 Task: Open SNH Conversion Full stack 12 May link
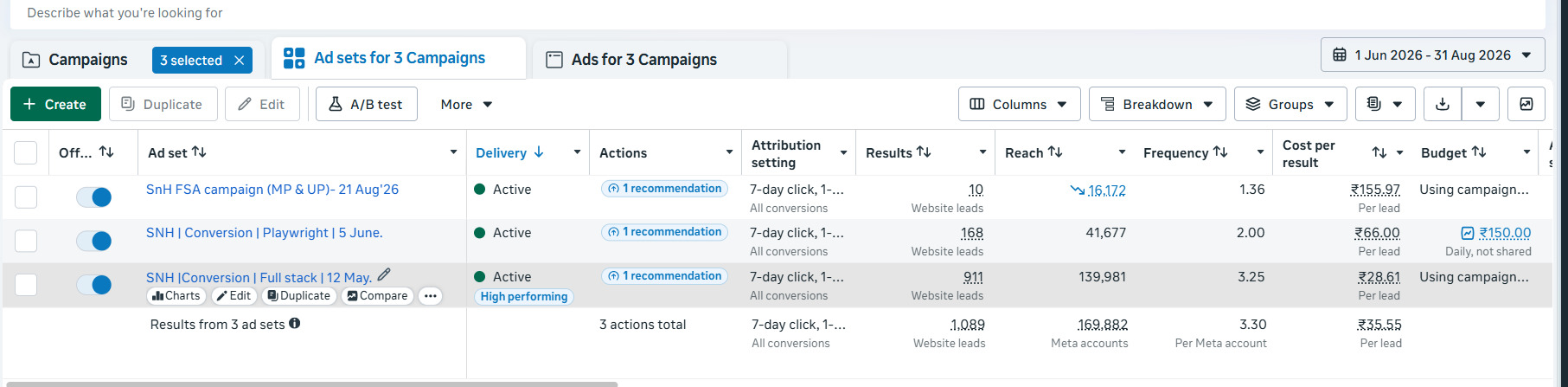(259, 278)
